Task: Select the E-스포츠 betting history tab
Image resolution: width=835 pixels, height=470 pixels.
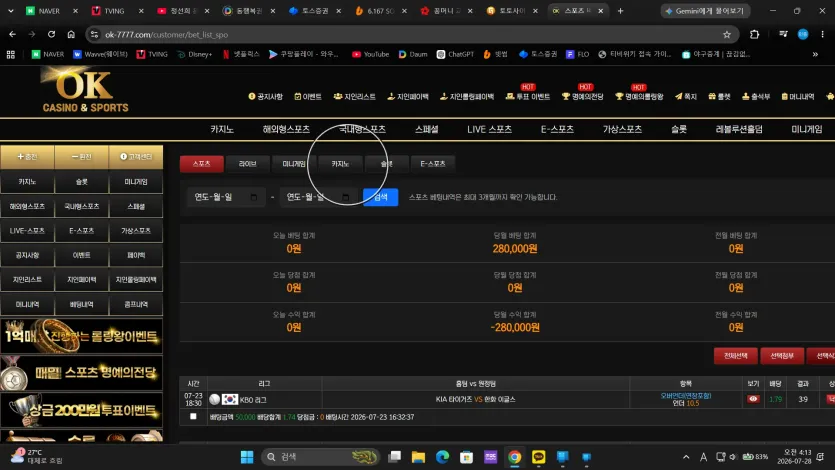Action: (x=432, y=164)
